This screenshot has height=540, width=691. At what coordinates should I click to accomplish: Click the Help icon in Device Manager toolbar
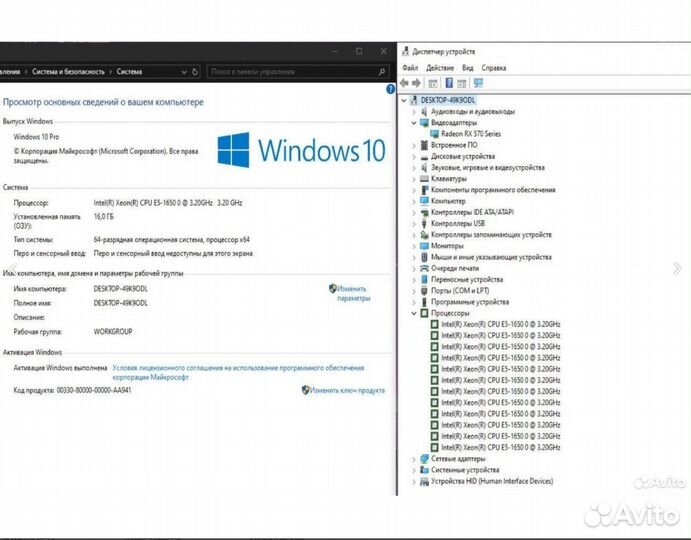(x=449, y=83)
